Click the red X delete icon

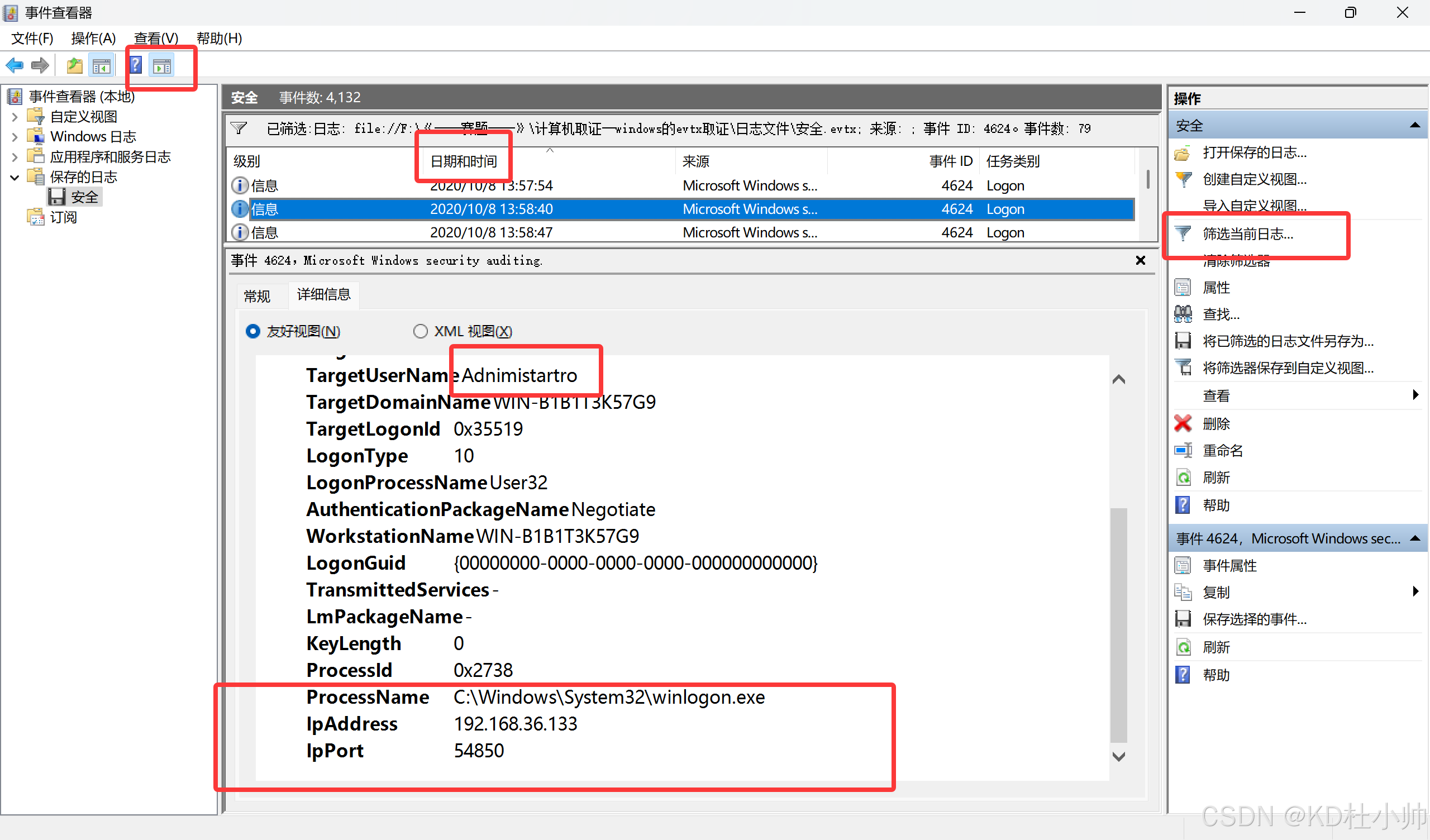tap(1183, 423)
